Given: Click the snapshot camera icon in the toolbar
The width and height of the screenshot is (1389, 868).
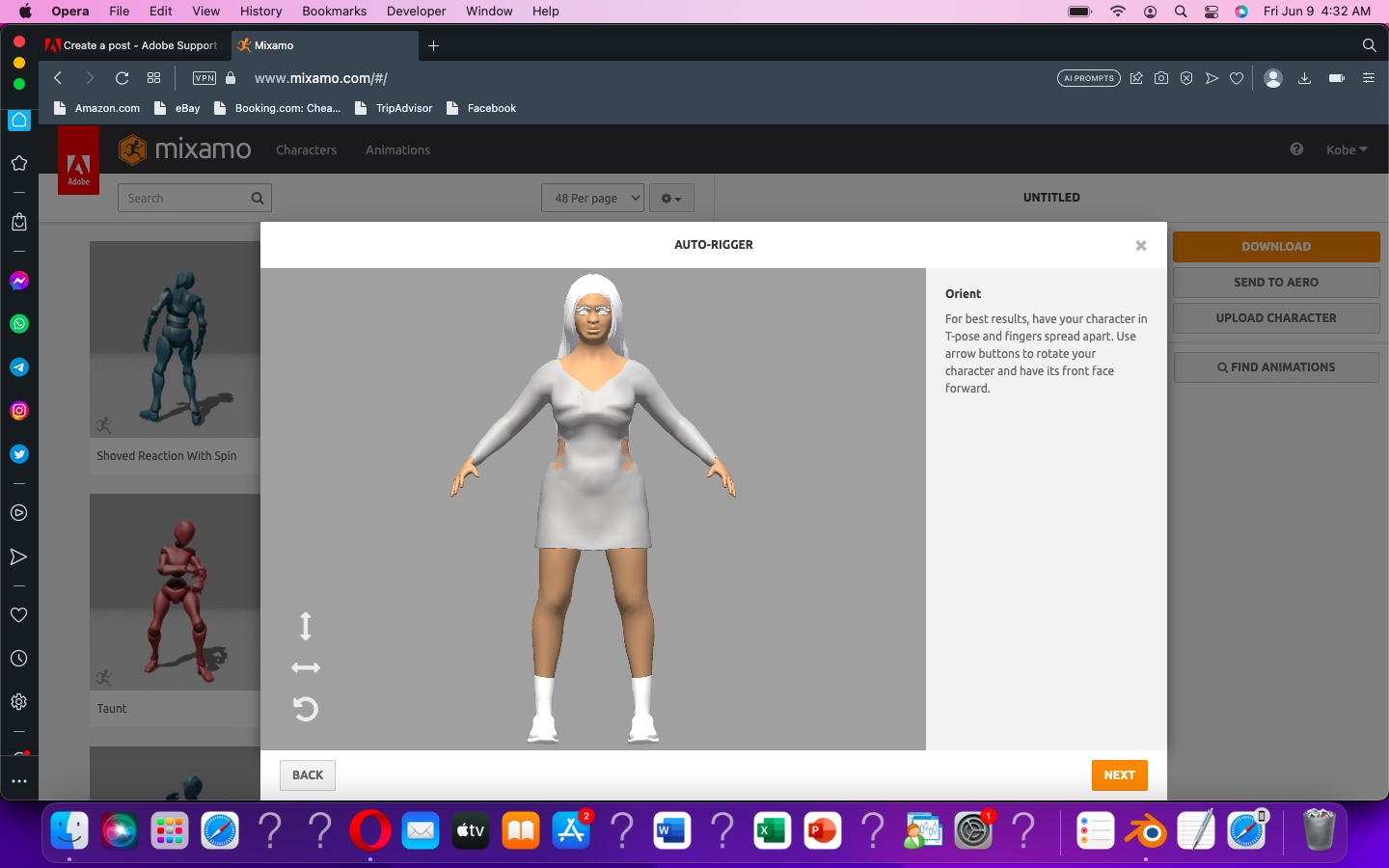Looking at the screenshot, I should (1161, 78).
